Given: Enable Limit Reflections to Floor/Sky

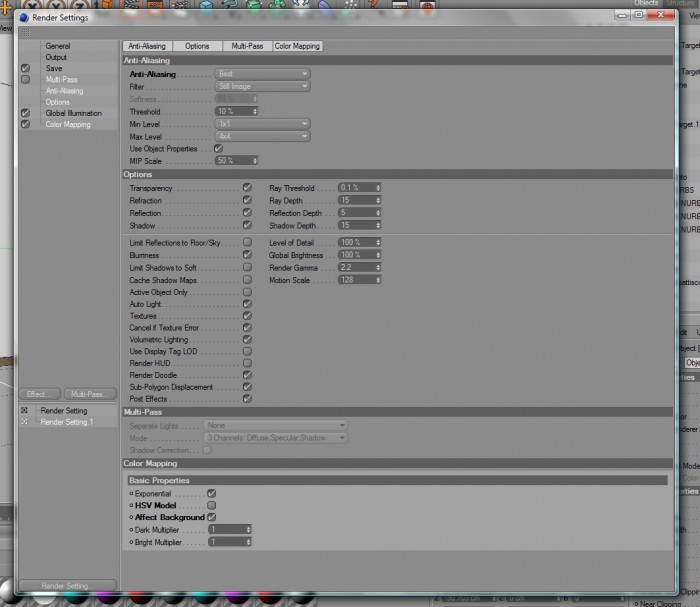Looking at the screenshot, I should click(x=247, y=242).
